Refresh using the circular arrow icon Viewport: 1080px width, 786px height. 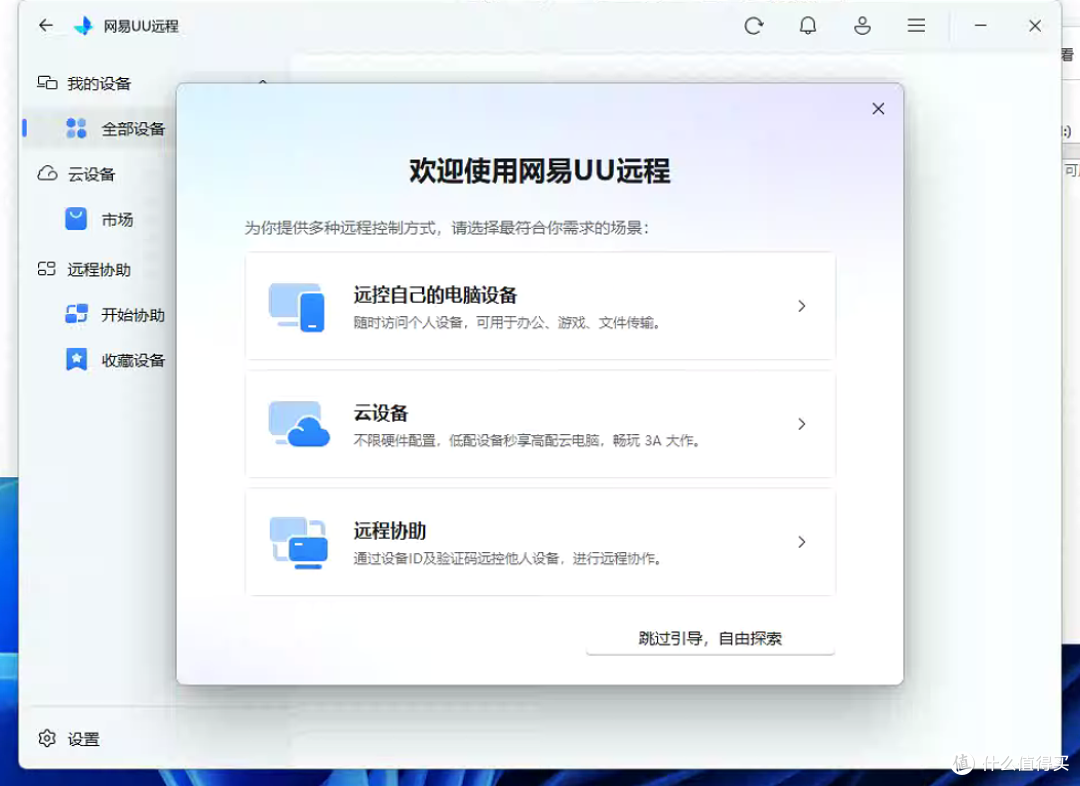754,26
